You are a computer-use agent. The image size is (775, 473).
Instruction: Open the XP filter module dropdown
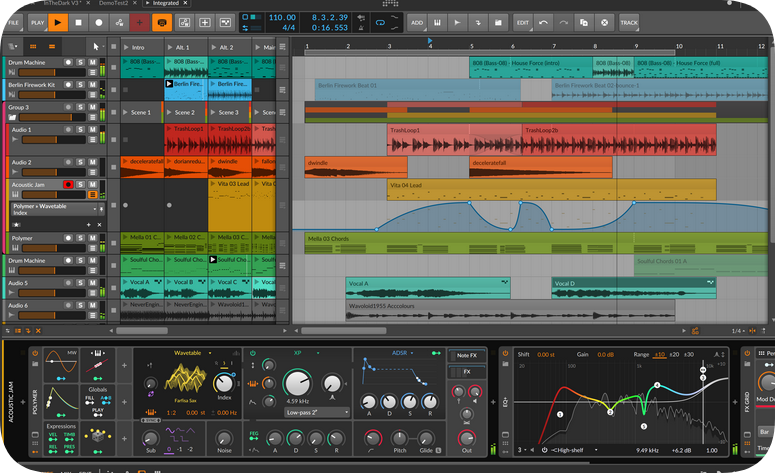pyautogui.click(x=318, y=353)
